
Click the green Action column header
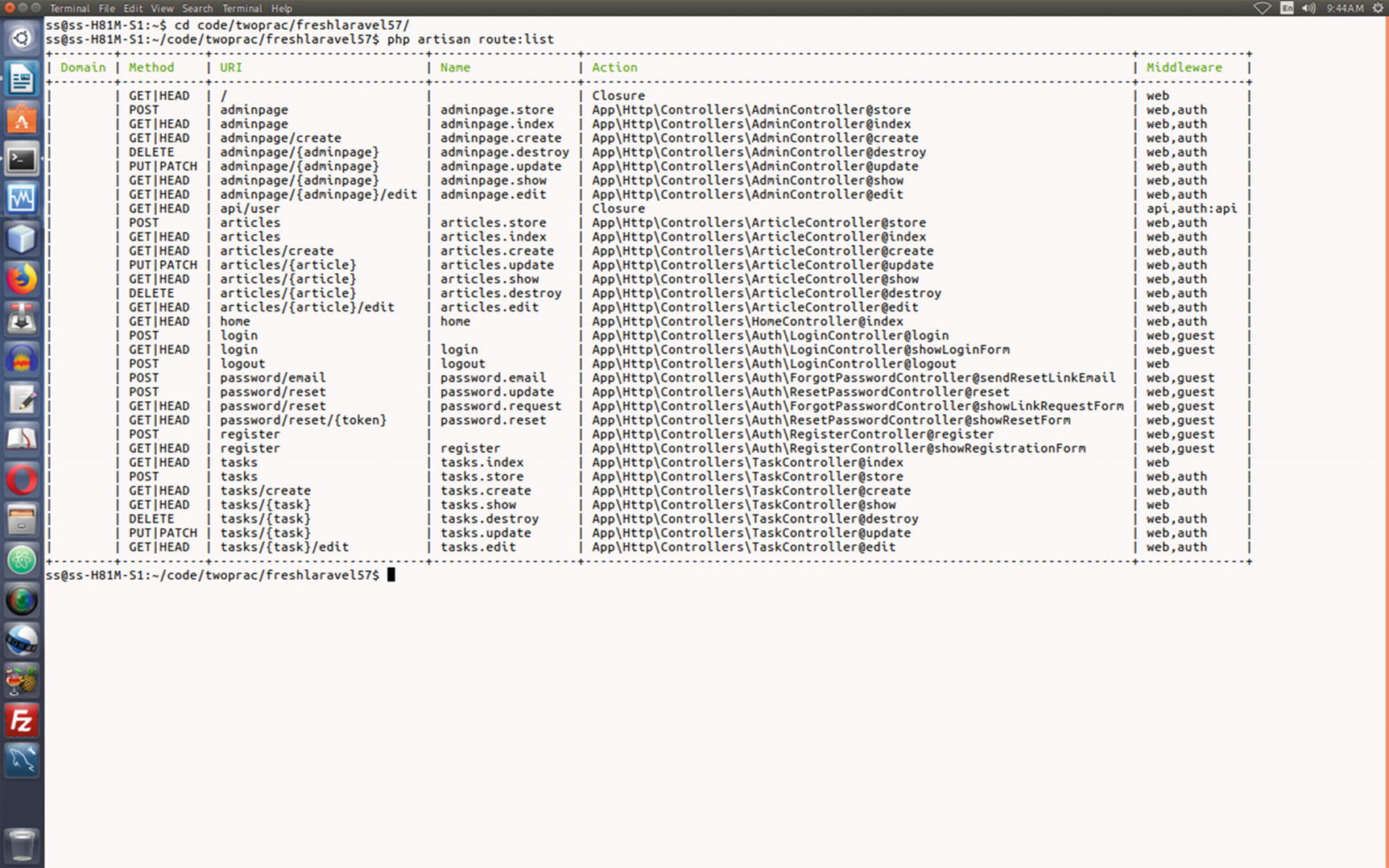coord(614,68)
